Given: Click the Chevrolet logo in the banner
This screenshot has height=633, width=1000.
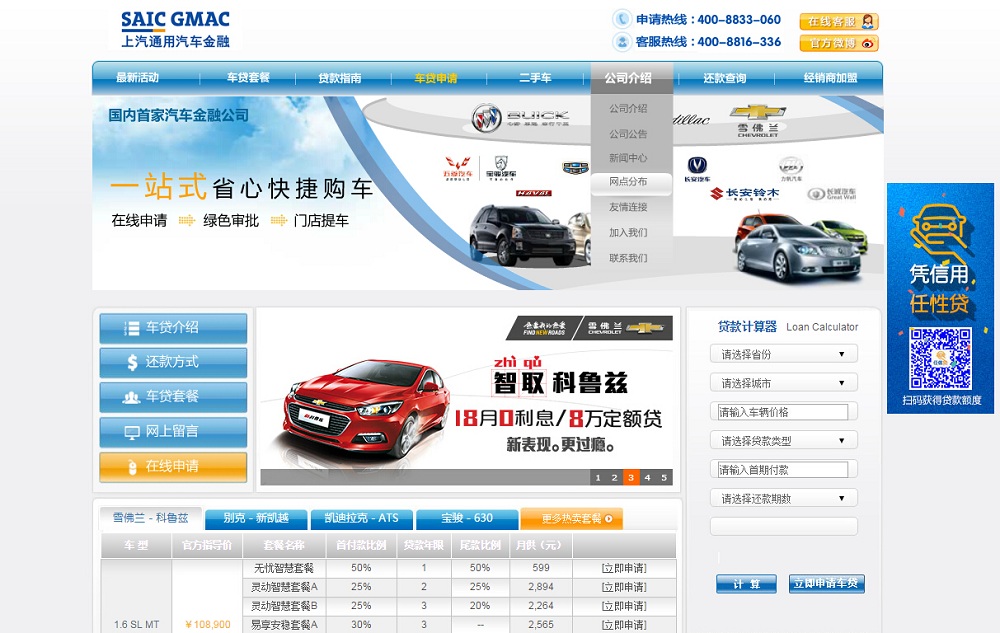Looking at the screenshot, I should [x=758, y=120].
